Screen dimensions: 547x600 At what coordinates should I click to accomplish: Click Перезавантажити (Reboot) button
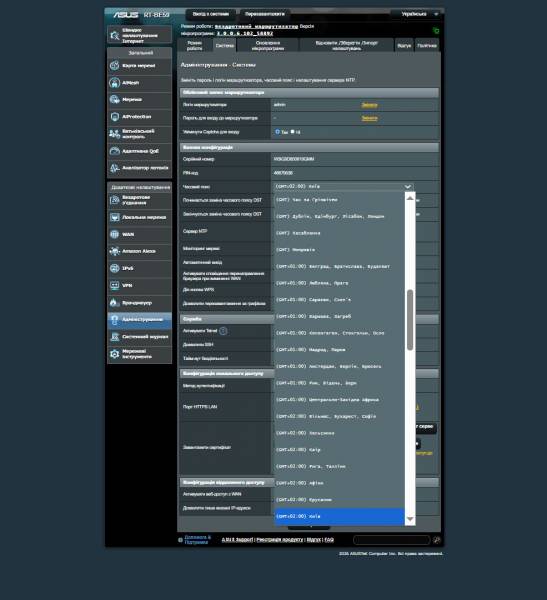[265, 14]
